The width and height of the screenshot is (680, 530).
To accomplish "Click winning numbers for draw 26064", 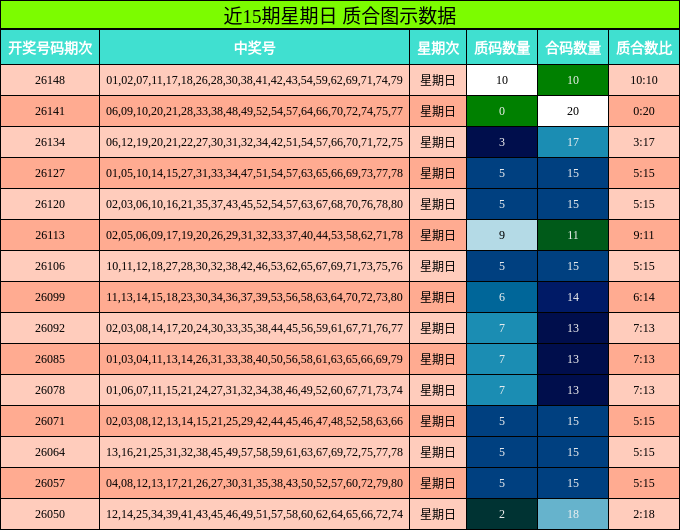I will click(x=255, y=452).
